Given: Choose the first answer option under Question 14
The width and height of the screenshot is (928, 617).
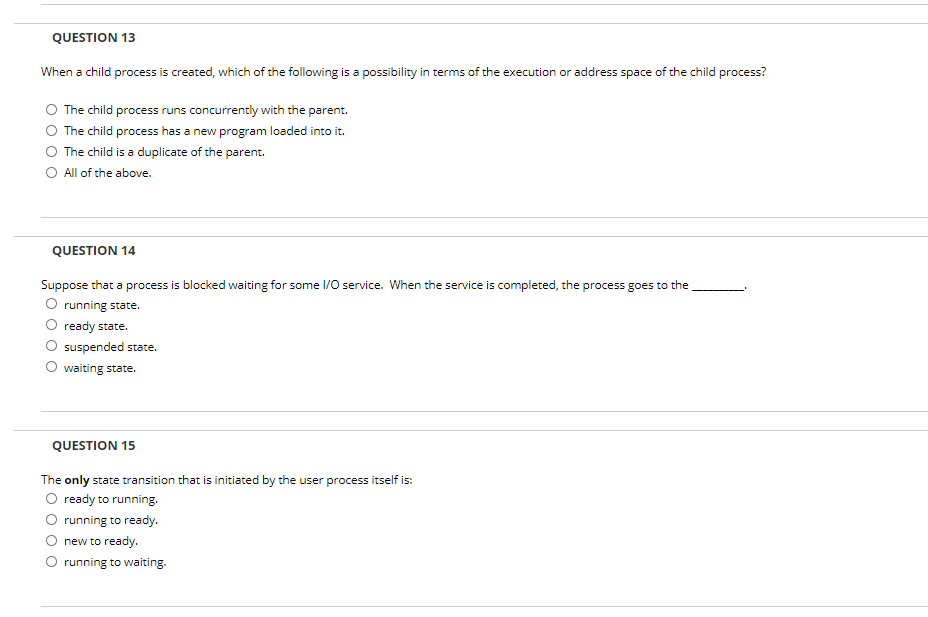Looking at the screenshot, I should pos(50,304).
